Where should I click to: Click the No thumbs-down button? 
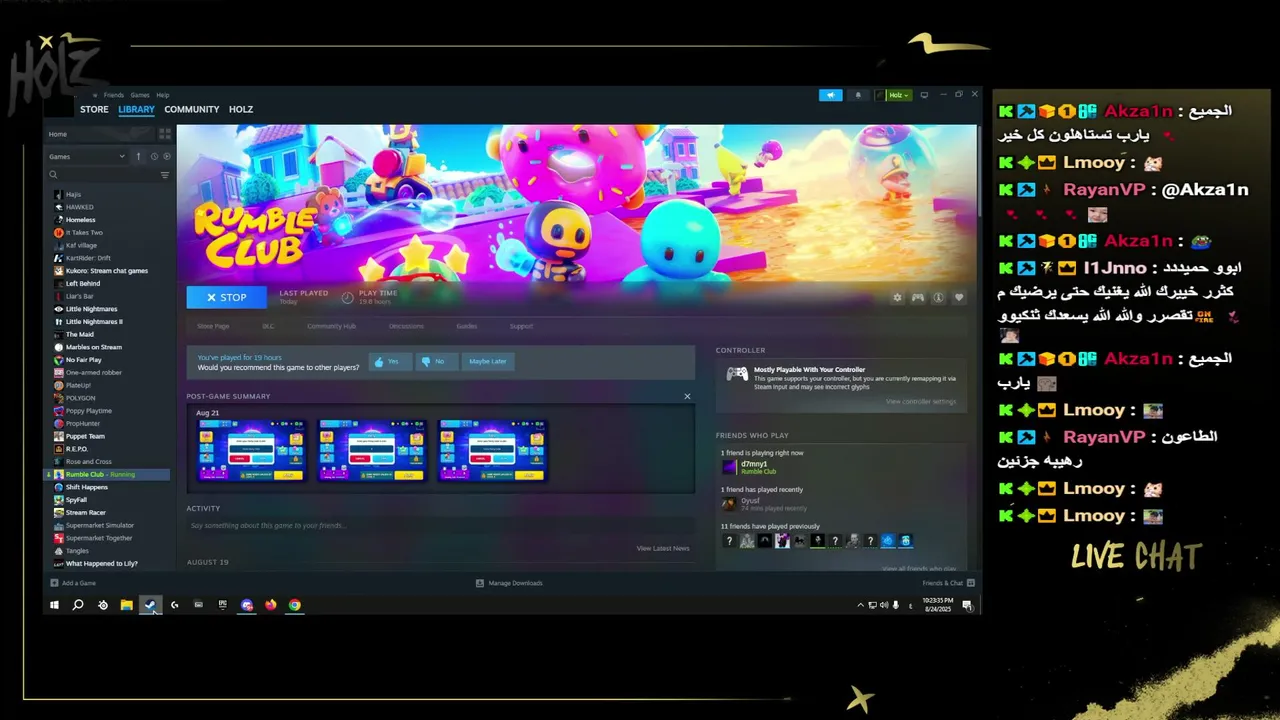(x=436, y=361)
